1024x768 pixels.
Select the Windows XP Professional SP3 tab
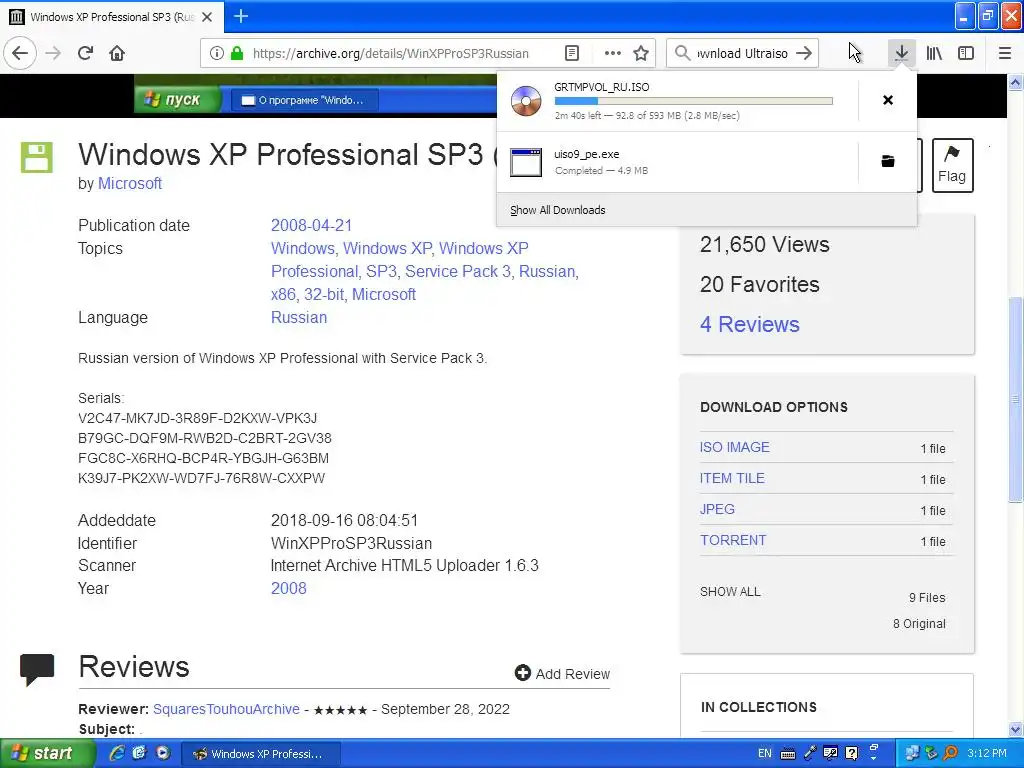tap(112, 17)
